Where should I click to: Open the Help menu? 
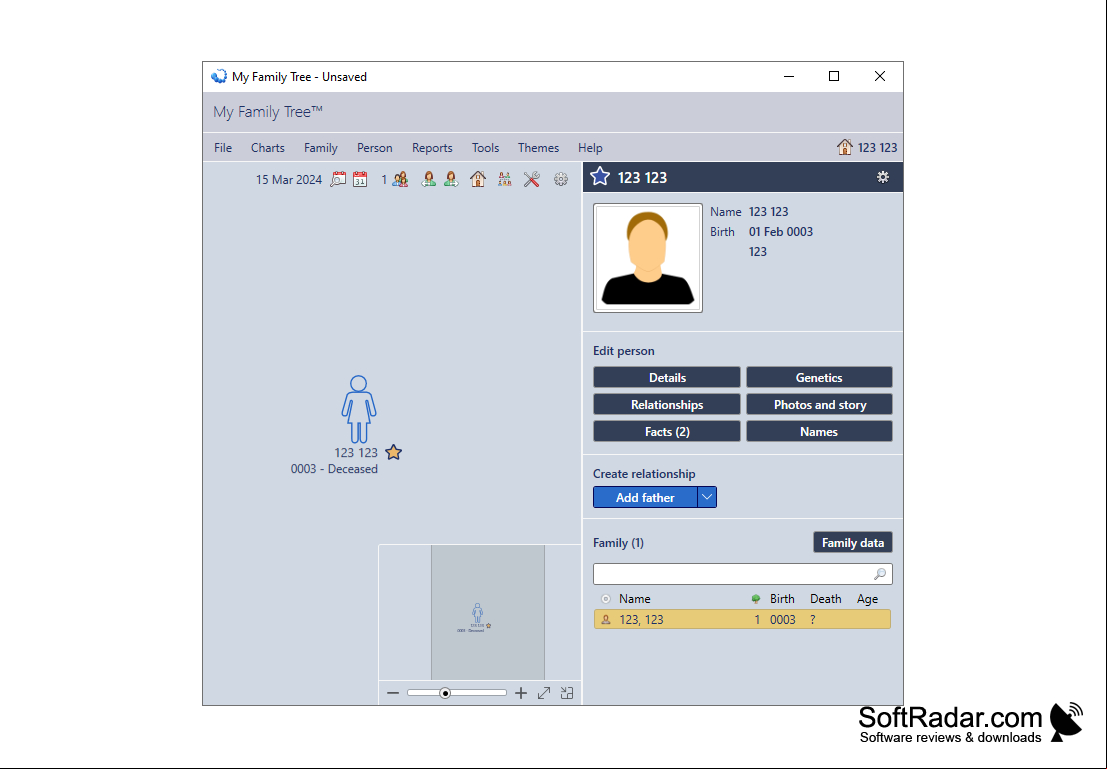pyautogui.click(x=590, y=148)
